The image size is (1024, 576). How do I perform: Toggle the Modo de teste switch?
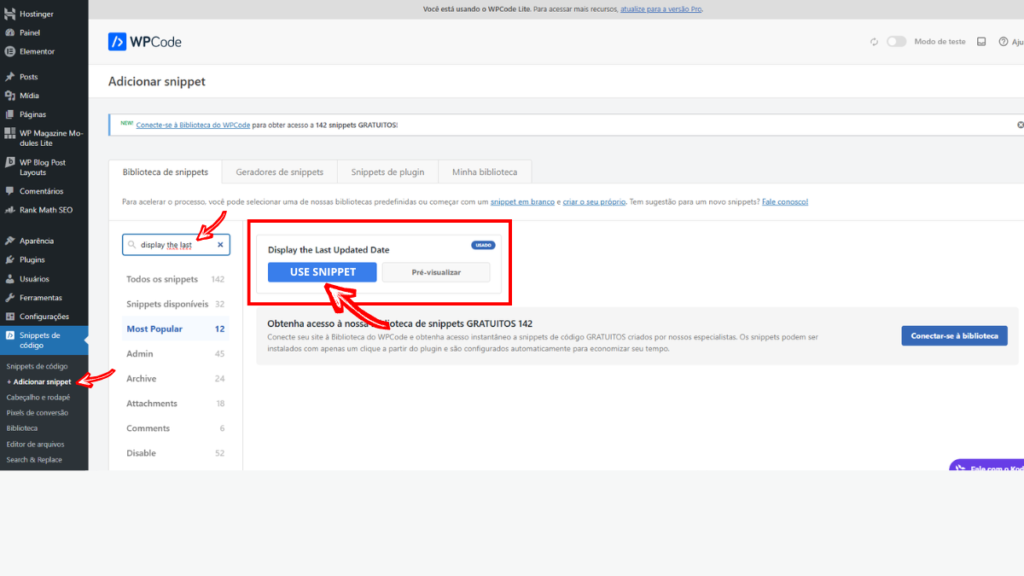pos(896,42)
